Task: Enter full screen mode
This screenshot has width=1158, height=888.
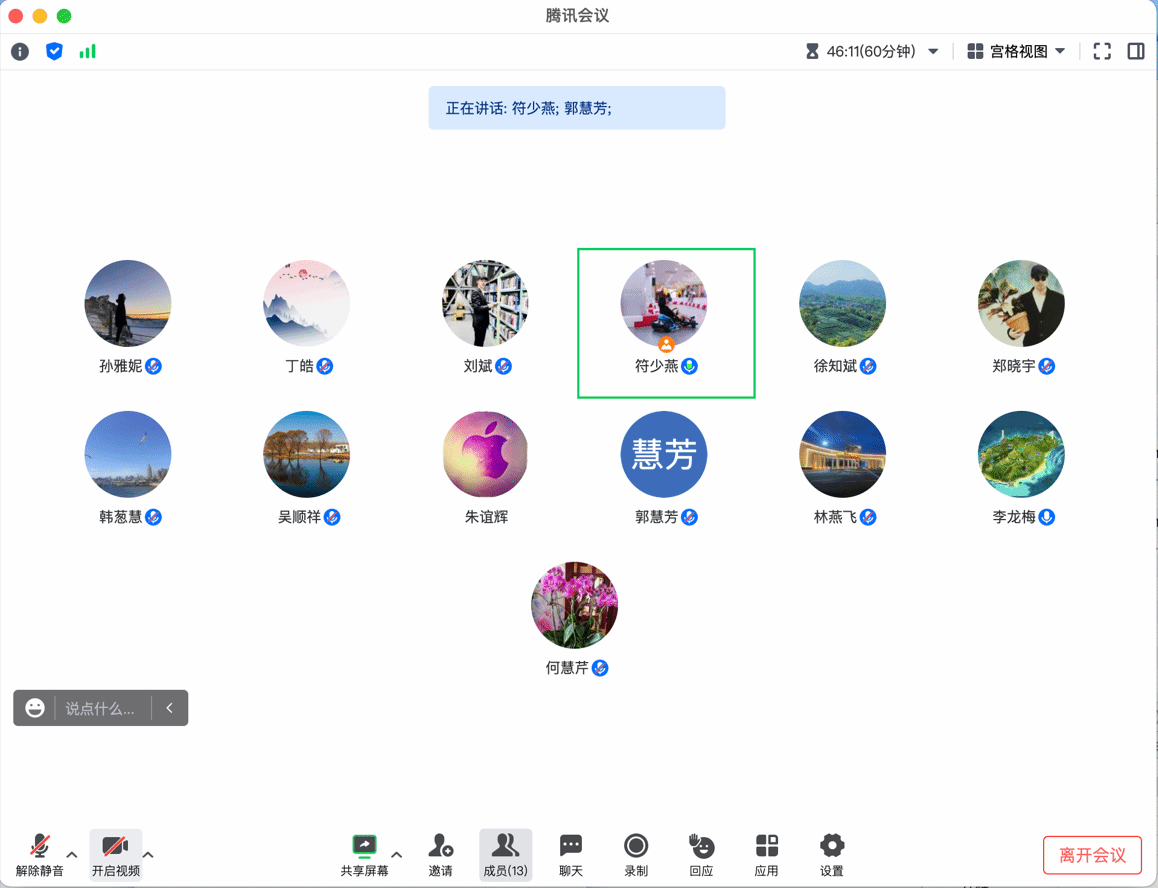Action: [x=1102, y=52]
